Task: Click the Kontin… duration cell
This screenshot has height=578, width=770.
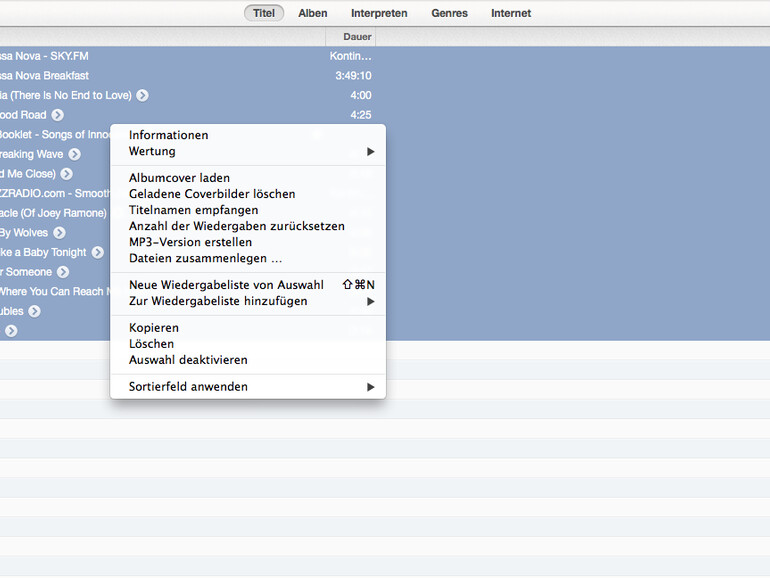Action: [x=351, y=56]
